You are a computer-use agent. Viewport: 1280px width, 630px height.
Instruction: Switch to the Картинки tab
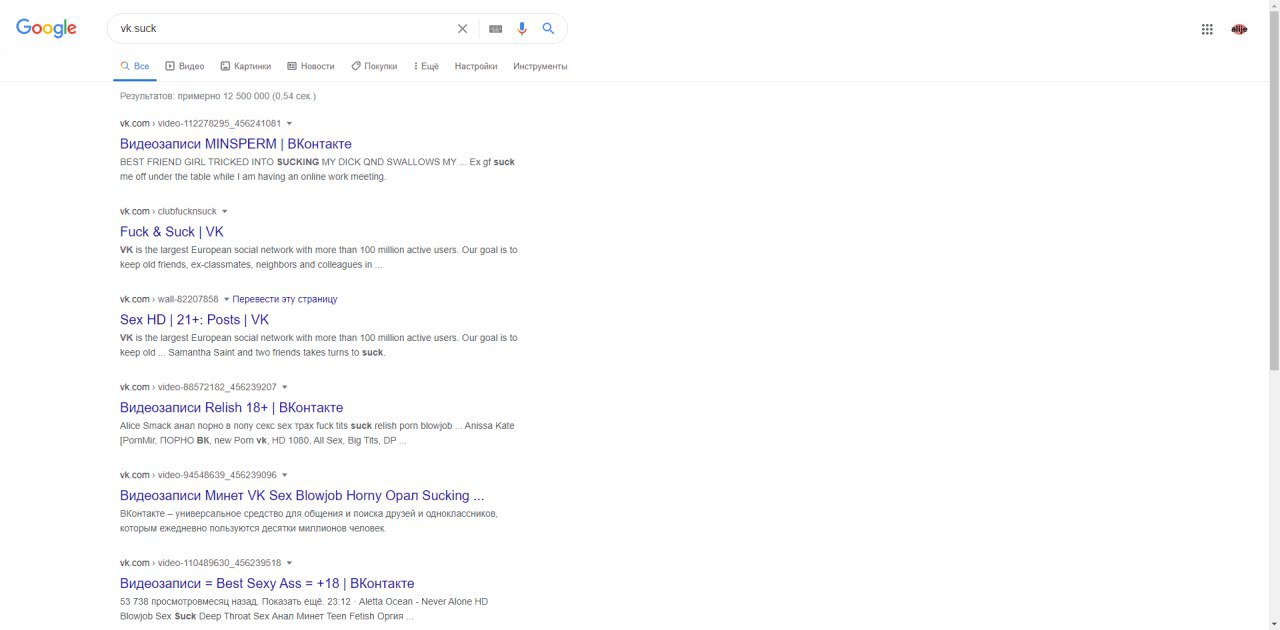246,66
